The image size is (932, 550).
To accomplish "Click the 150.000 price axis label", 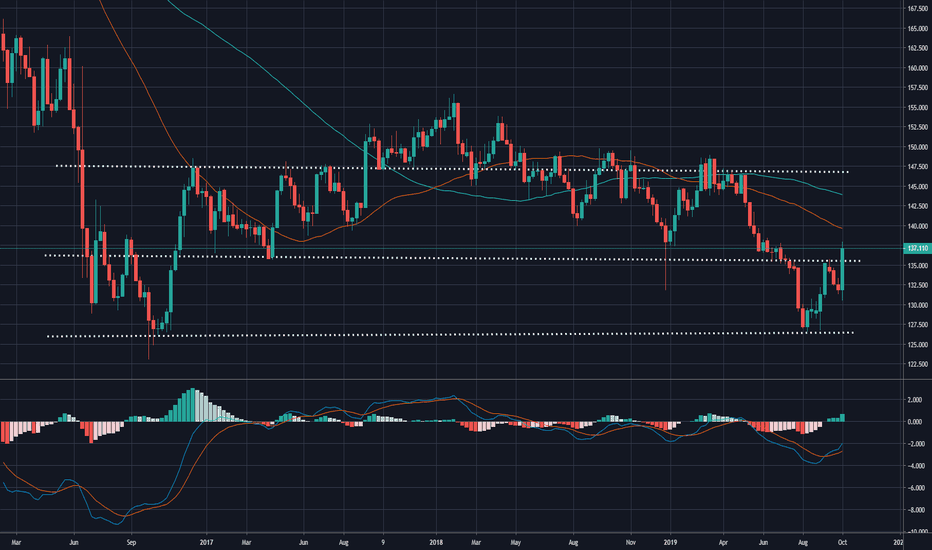I will coord(918,147).
